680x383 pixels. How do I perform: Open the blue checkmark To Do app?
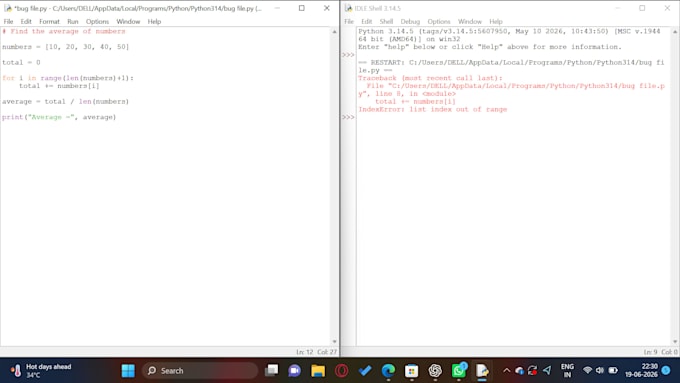tap(365, 371)
